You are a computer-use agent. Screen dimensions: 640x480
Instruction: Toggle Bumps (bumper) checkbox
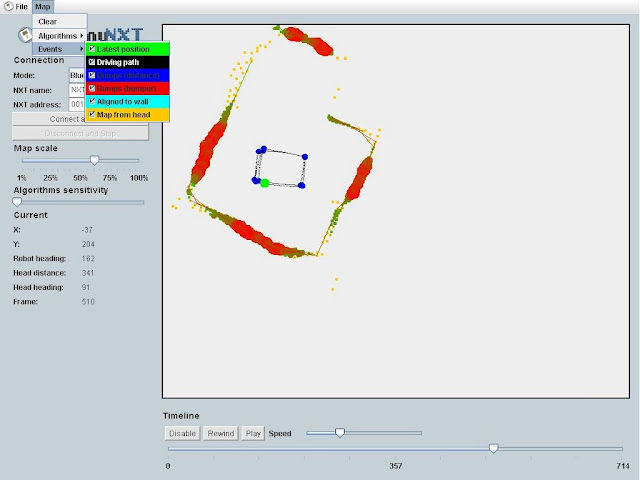click(92, 88)
